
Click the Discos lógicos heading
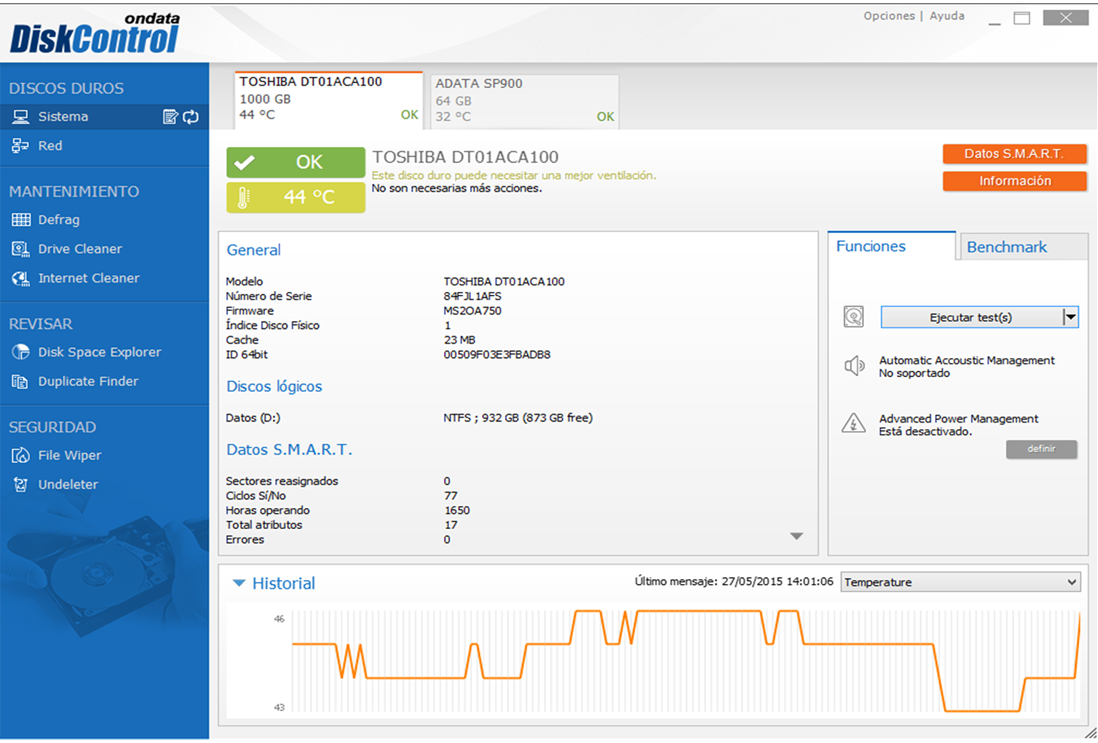(274, 387)
